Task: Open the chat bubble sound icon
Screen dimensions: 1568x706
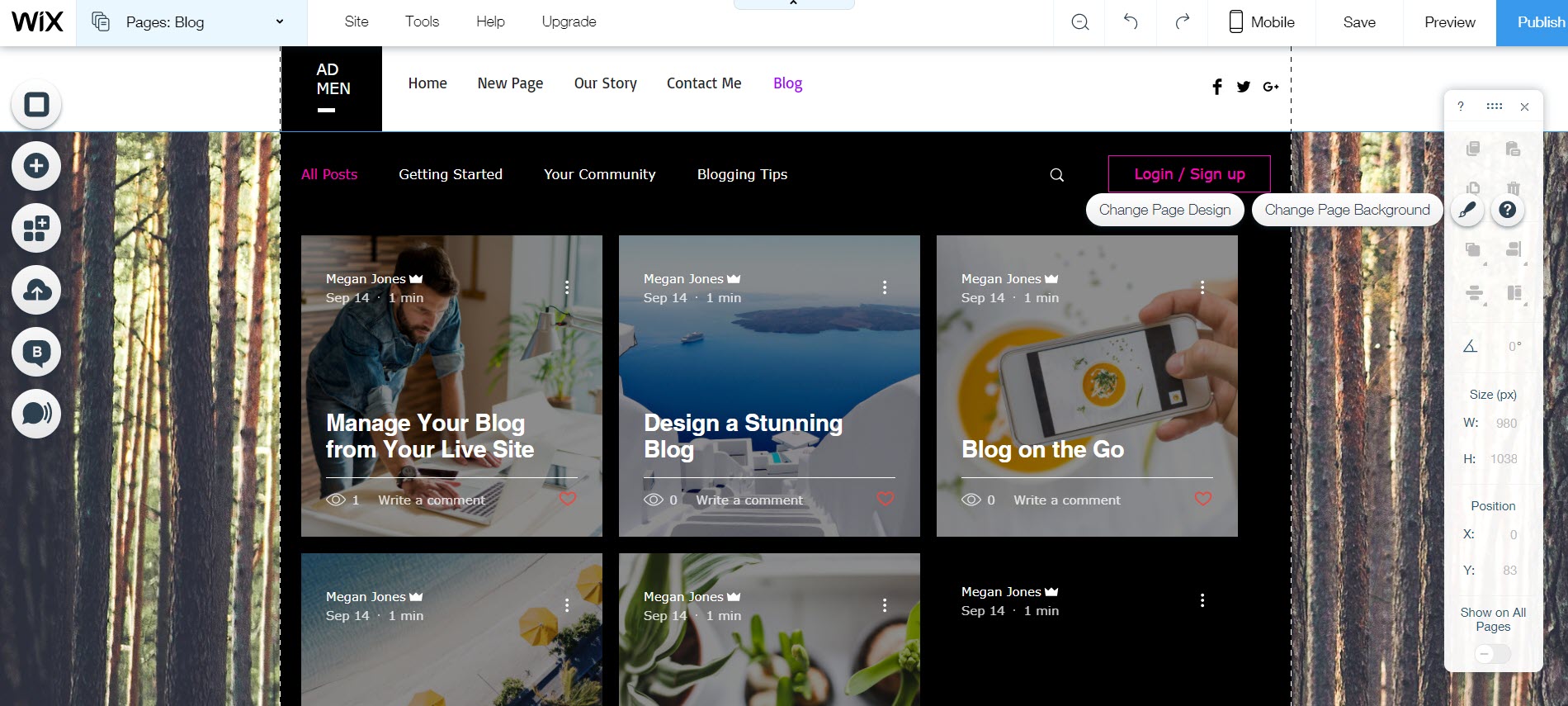Action: [36, 414]
